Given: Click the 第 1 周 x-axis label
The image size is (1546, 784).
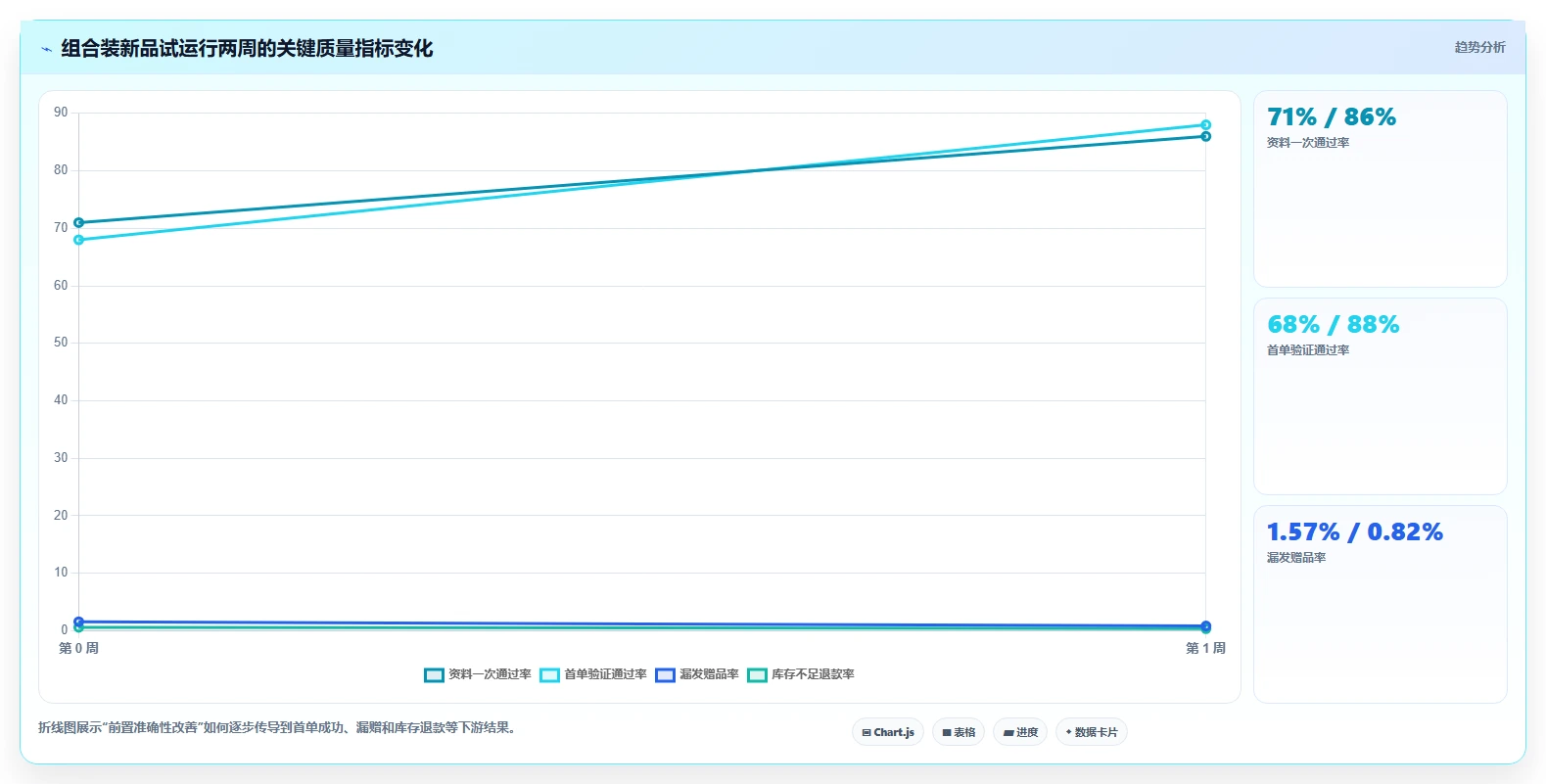Looking at the screenshot, I should pyautogui.click(x=1206, y=648).
